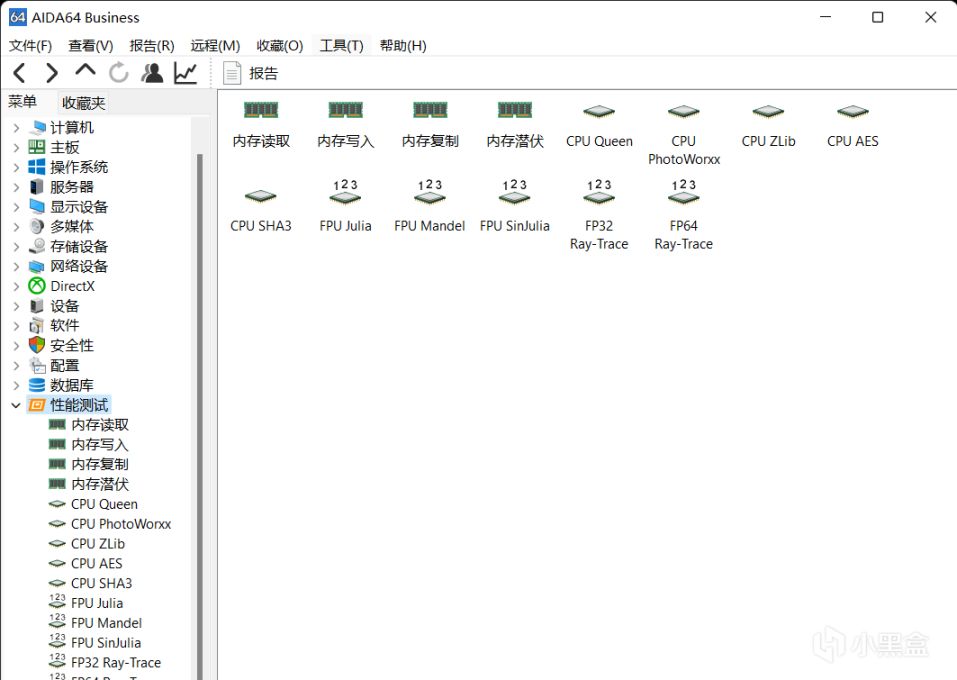Expand the 多媒体 tree node
The width and height of the screenshot is (957, 680).
(x=16, y=226)
